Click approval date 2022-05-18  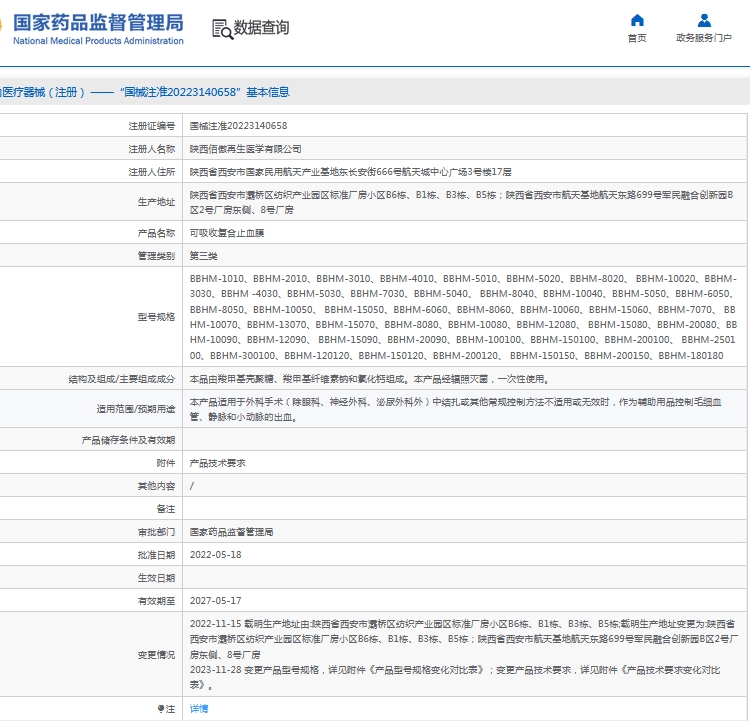click(215, 555)
